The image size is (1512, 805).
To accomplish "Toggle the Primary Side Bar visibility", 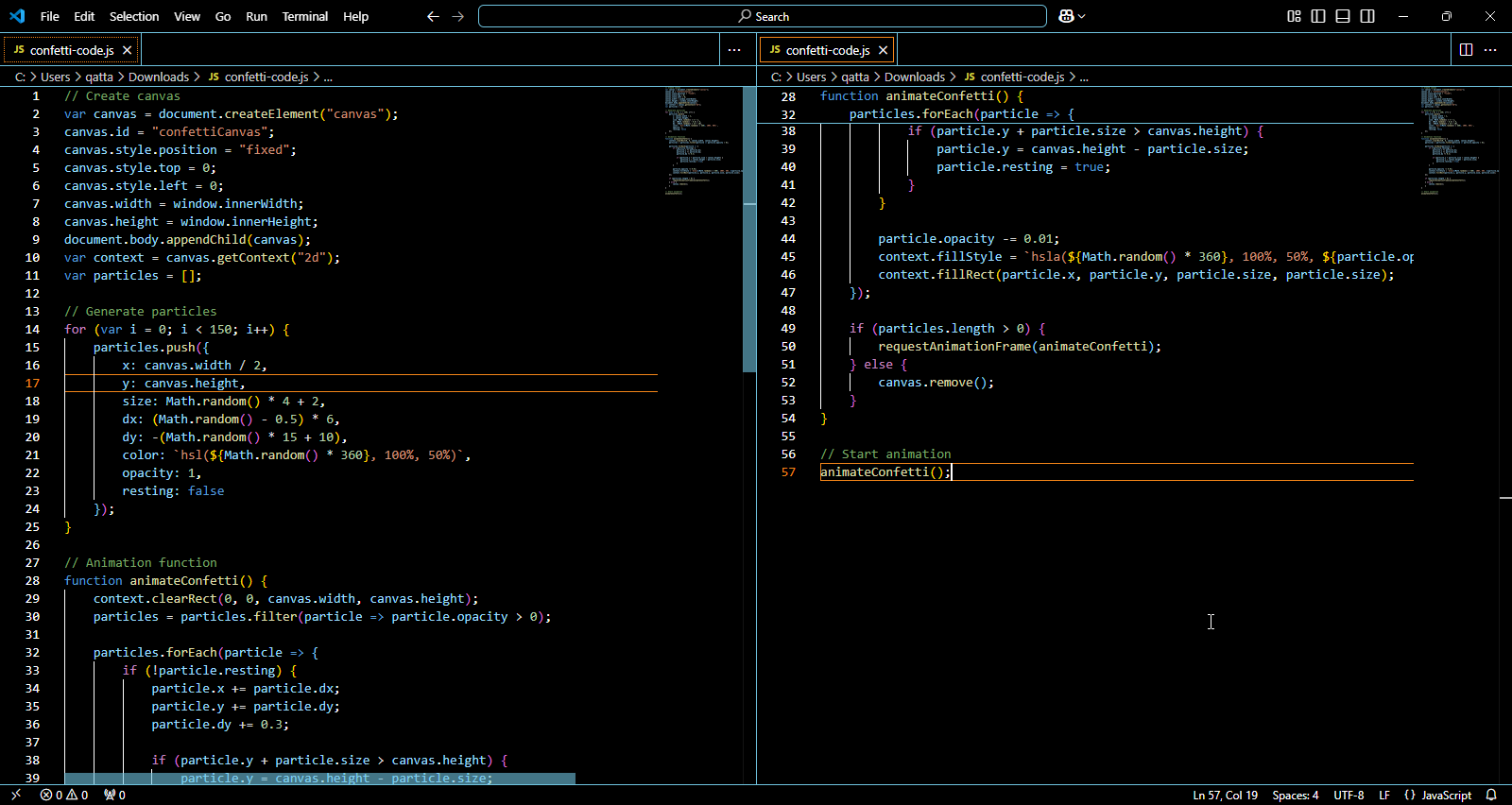I will tap(1318, 16).
